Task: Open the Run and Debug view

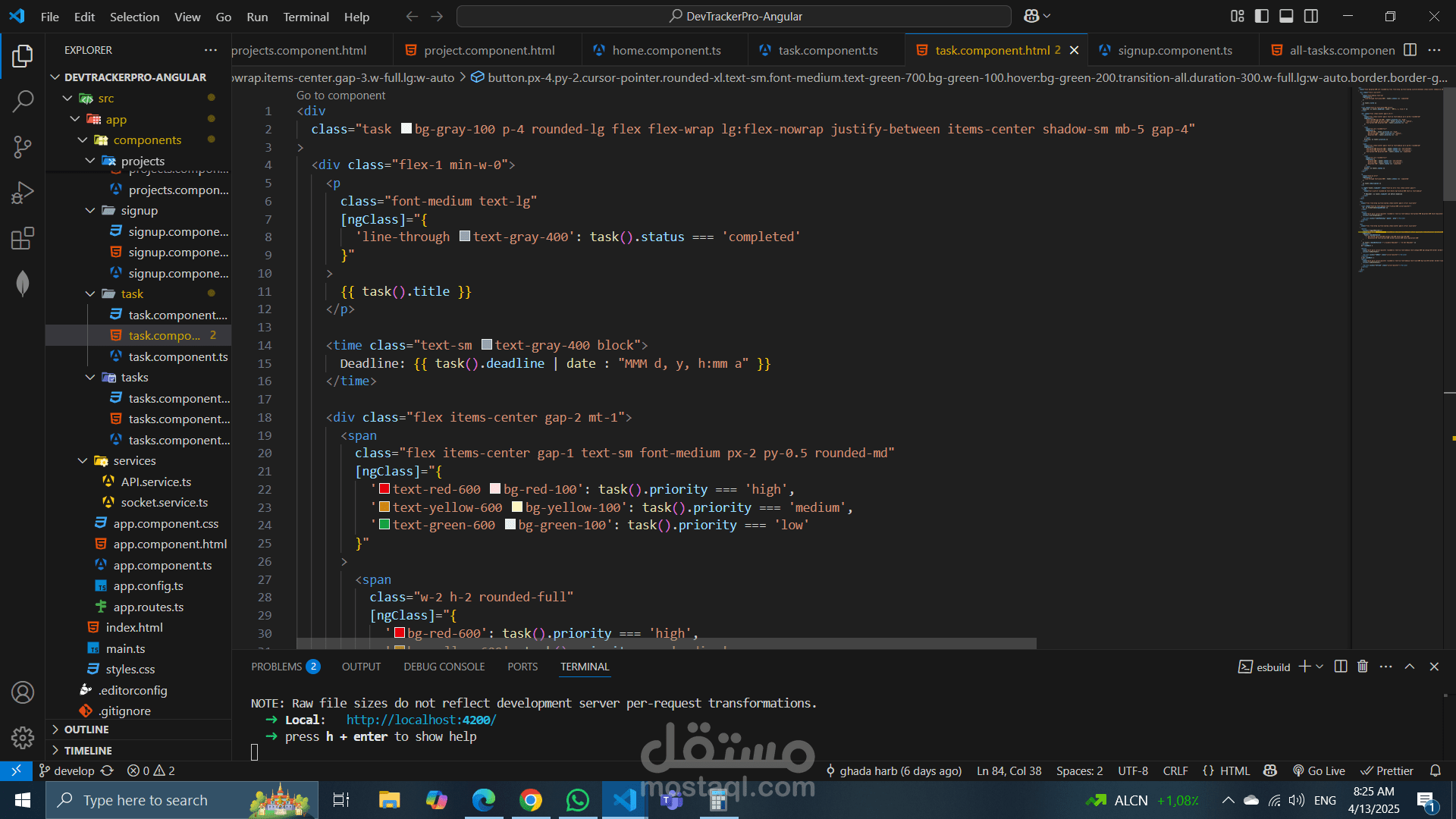Action: [23, 193]
